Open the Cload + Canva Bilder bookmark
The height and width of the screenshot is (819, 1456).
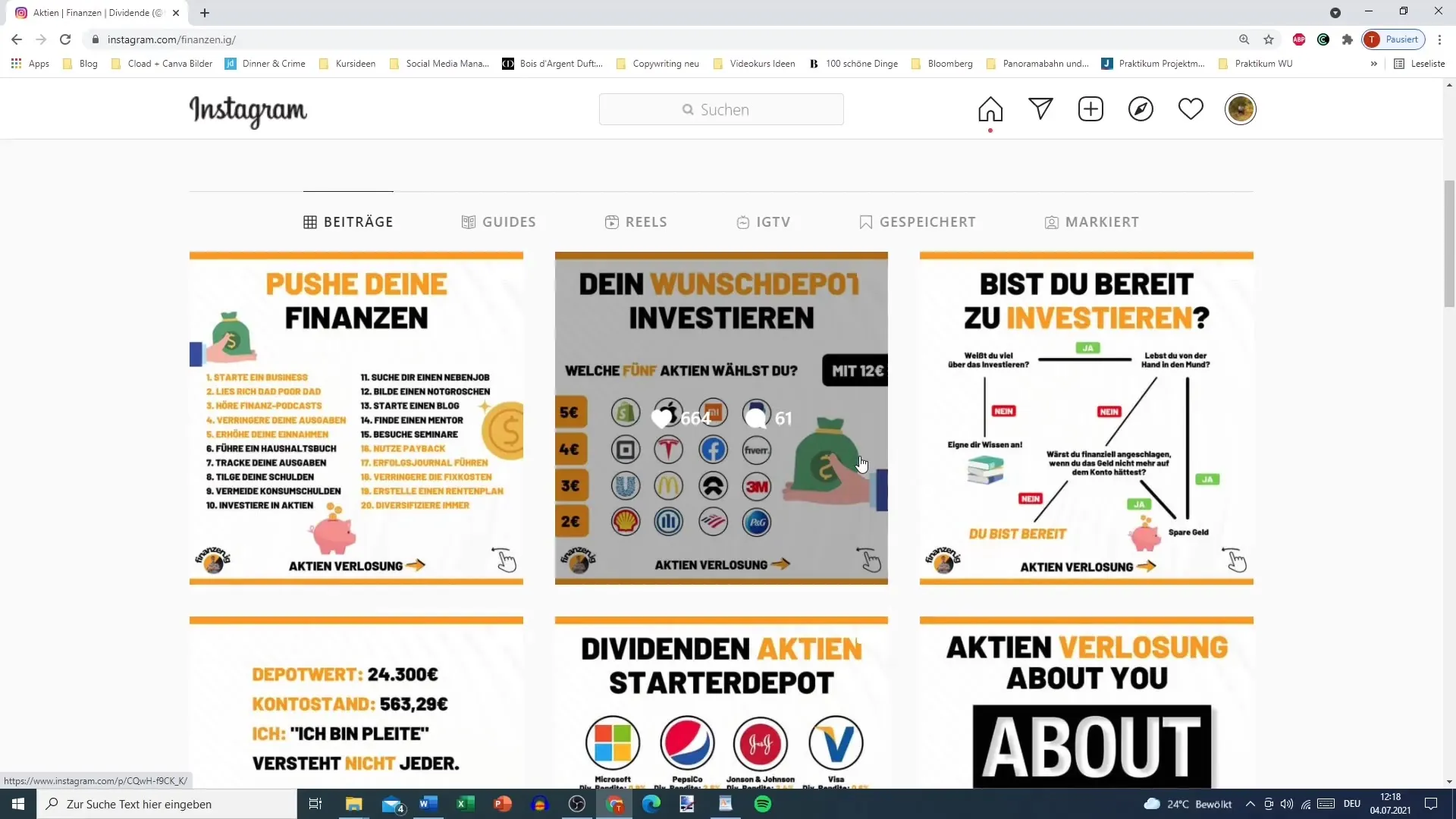pos(162,64)
